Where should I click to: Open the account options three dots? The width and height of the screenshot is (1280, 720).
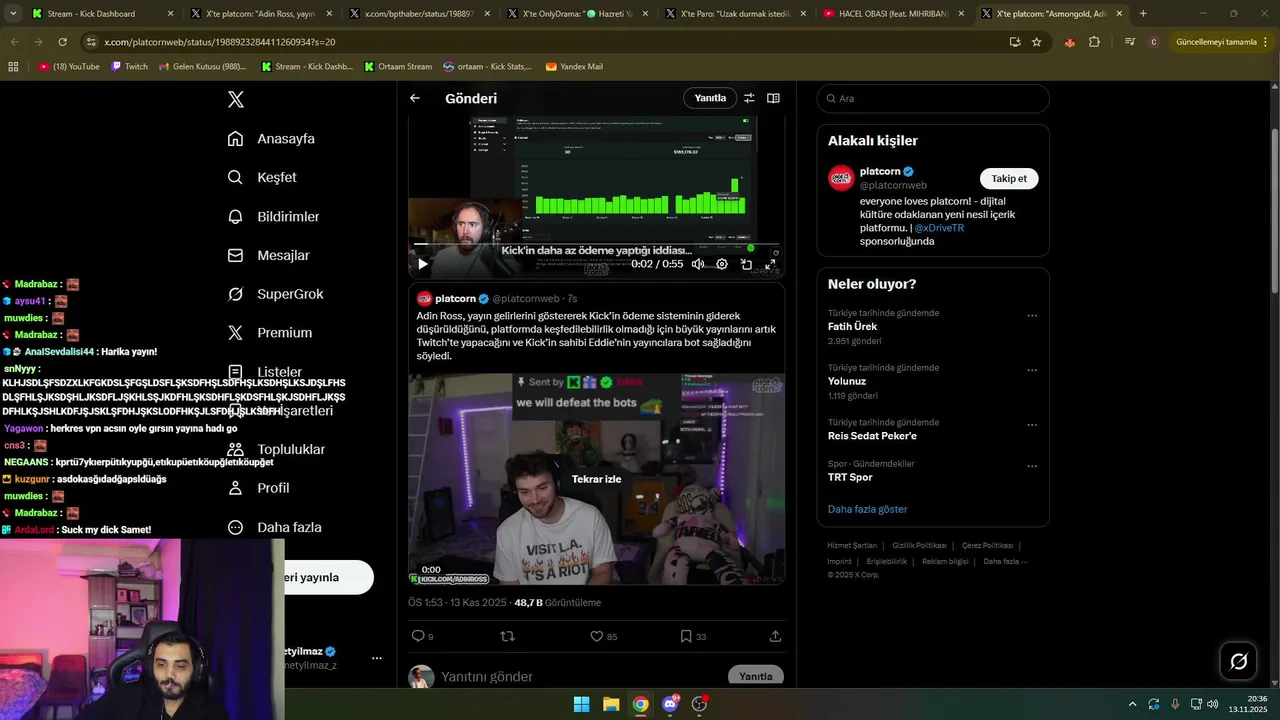coord(377,658)
